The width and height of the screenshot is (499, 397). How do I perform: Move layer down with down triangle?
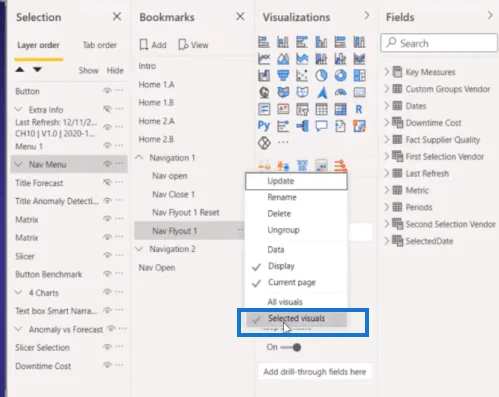coord(37,70)
